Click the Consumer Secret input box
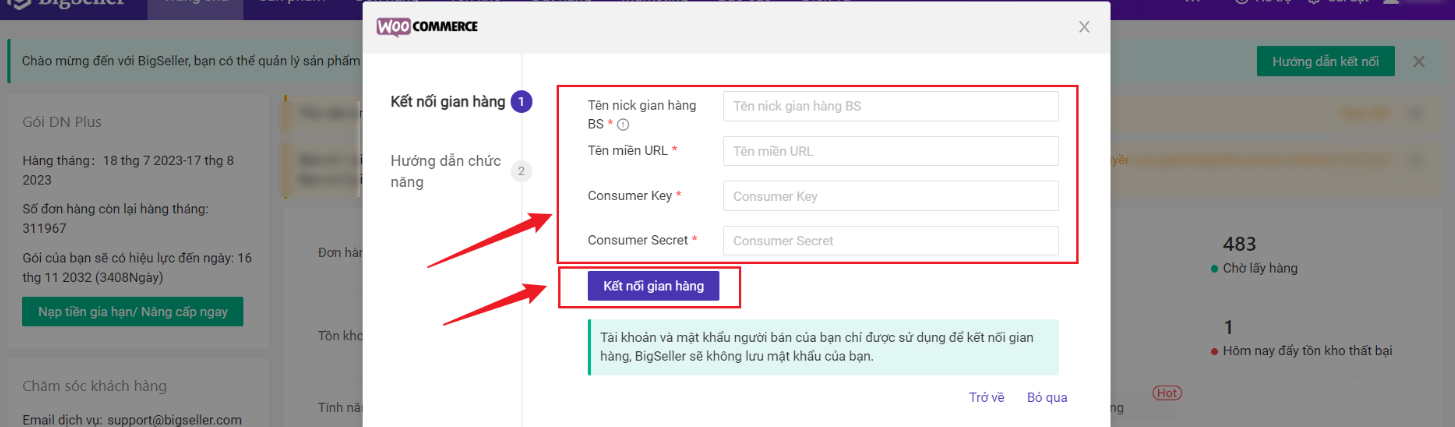 [890, 241]
